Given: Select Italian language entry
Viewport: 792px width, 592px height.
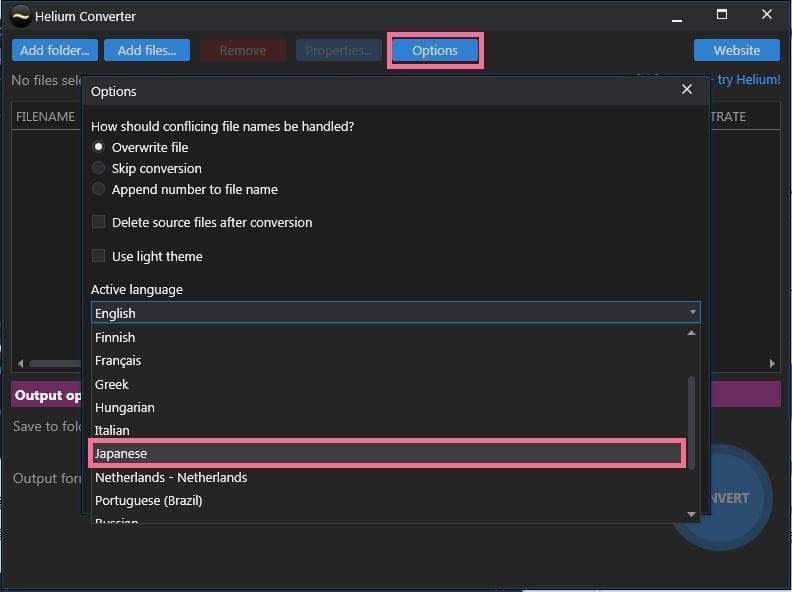Looking at the screenshot, I should (388, 430).
